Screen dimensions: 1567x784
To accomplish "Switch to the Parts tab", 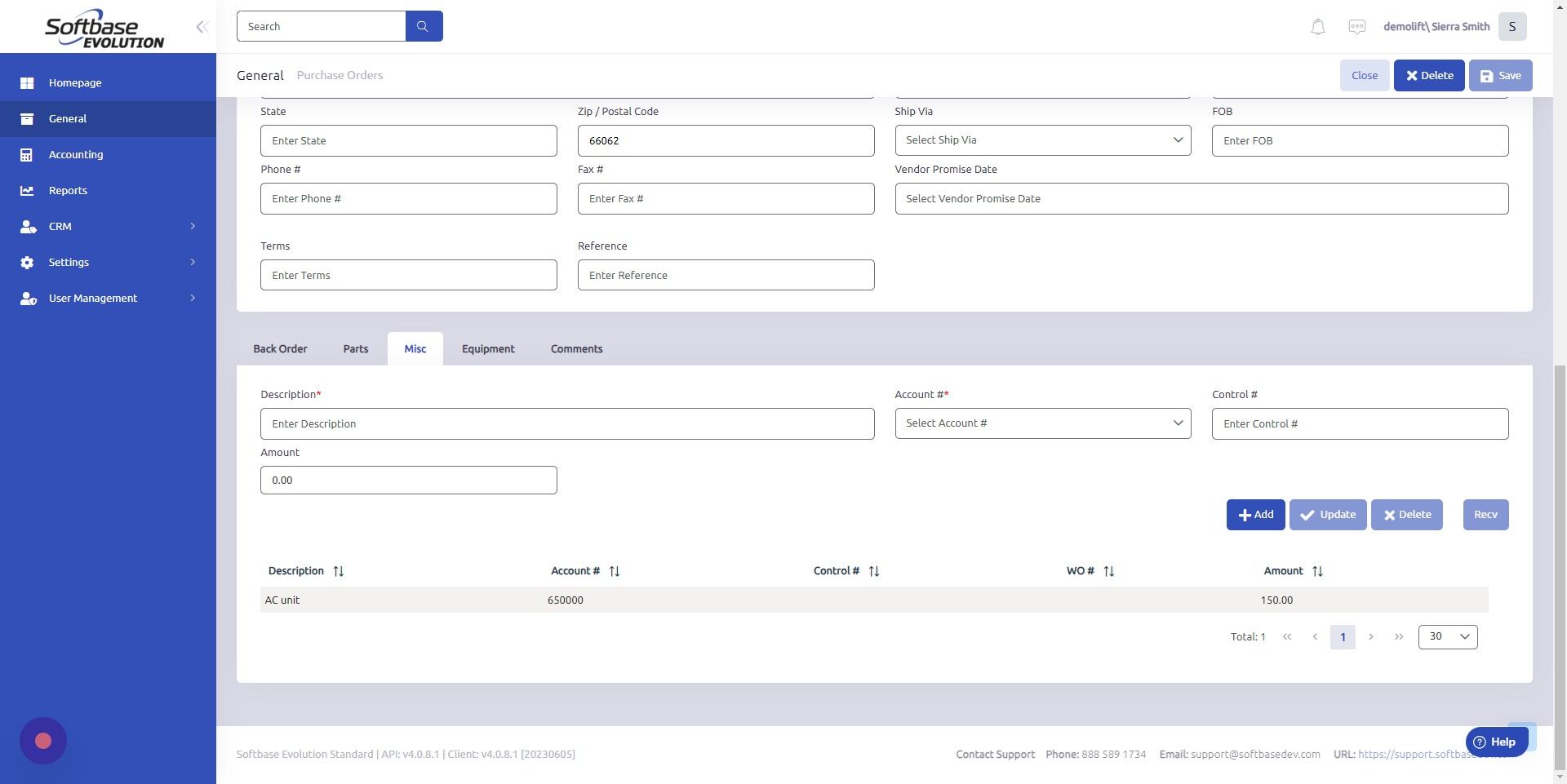I will [355, 348].
